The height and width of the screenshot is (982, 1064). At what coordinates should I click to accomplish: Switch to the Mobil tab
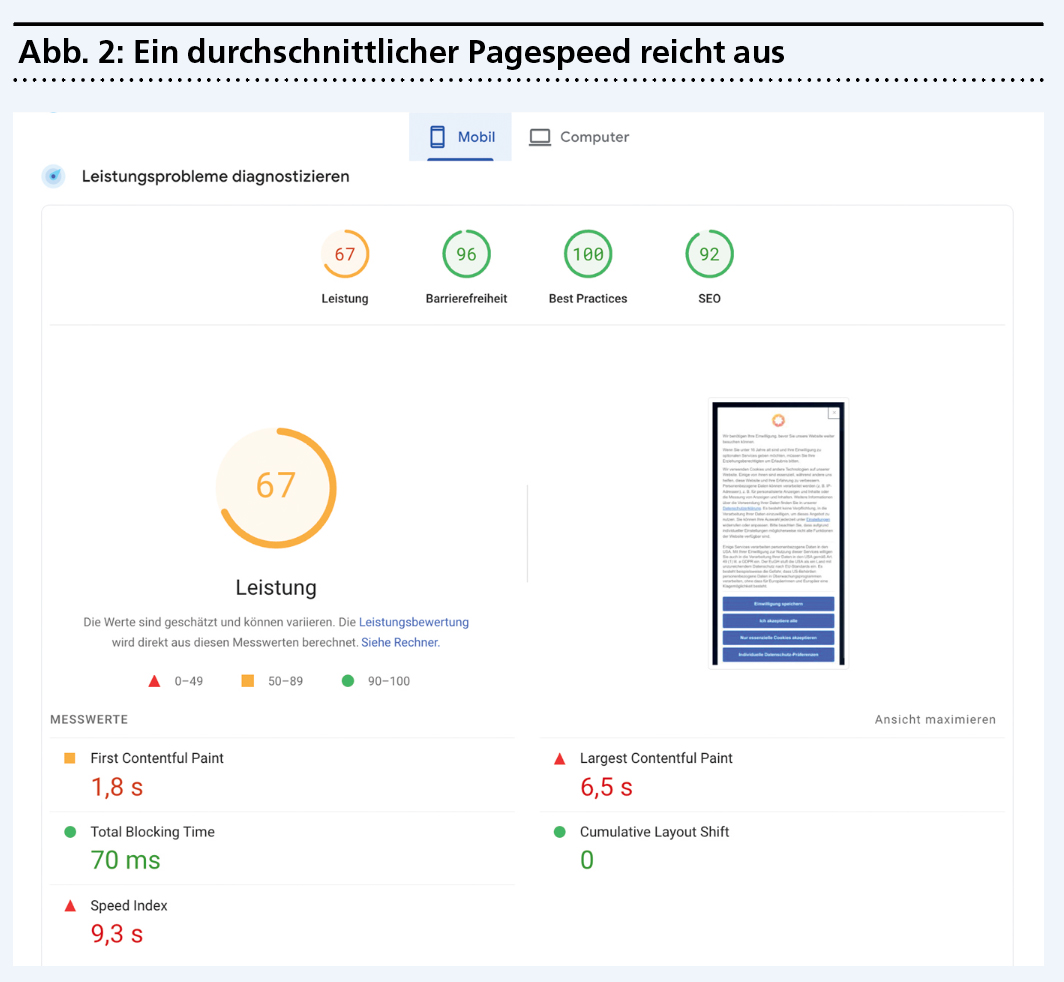click(461, 137)
